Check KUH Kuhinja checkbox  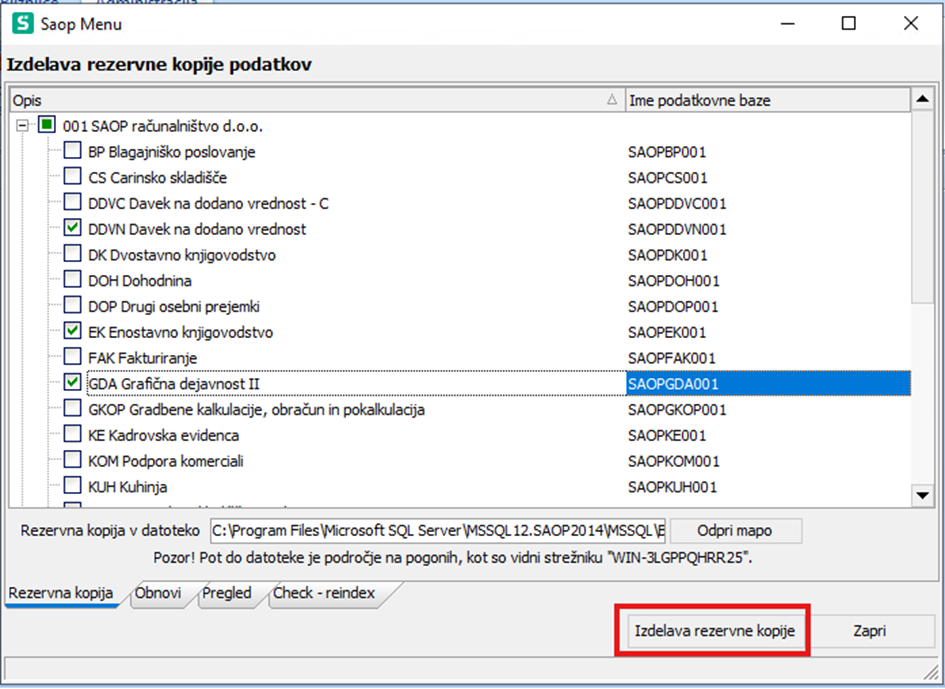tap(72, 486)
